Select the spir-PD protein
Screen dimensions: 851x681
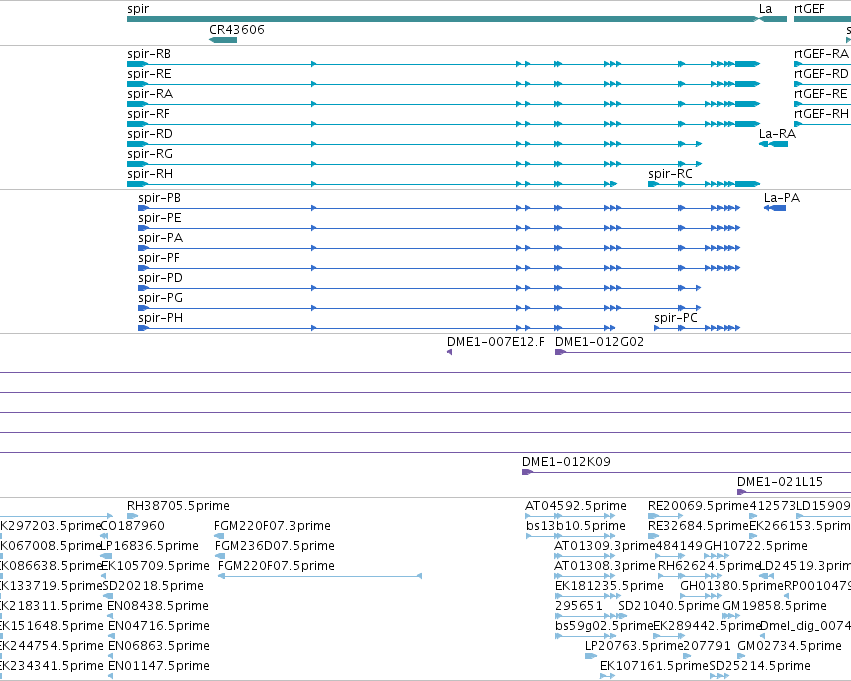pos(420,288)
